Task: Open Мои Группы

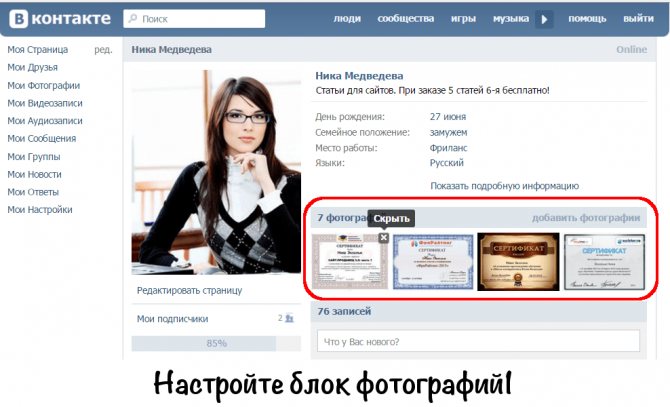Action: [x=34, y=157]
